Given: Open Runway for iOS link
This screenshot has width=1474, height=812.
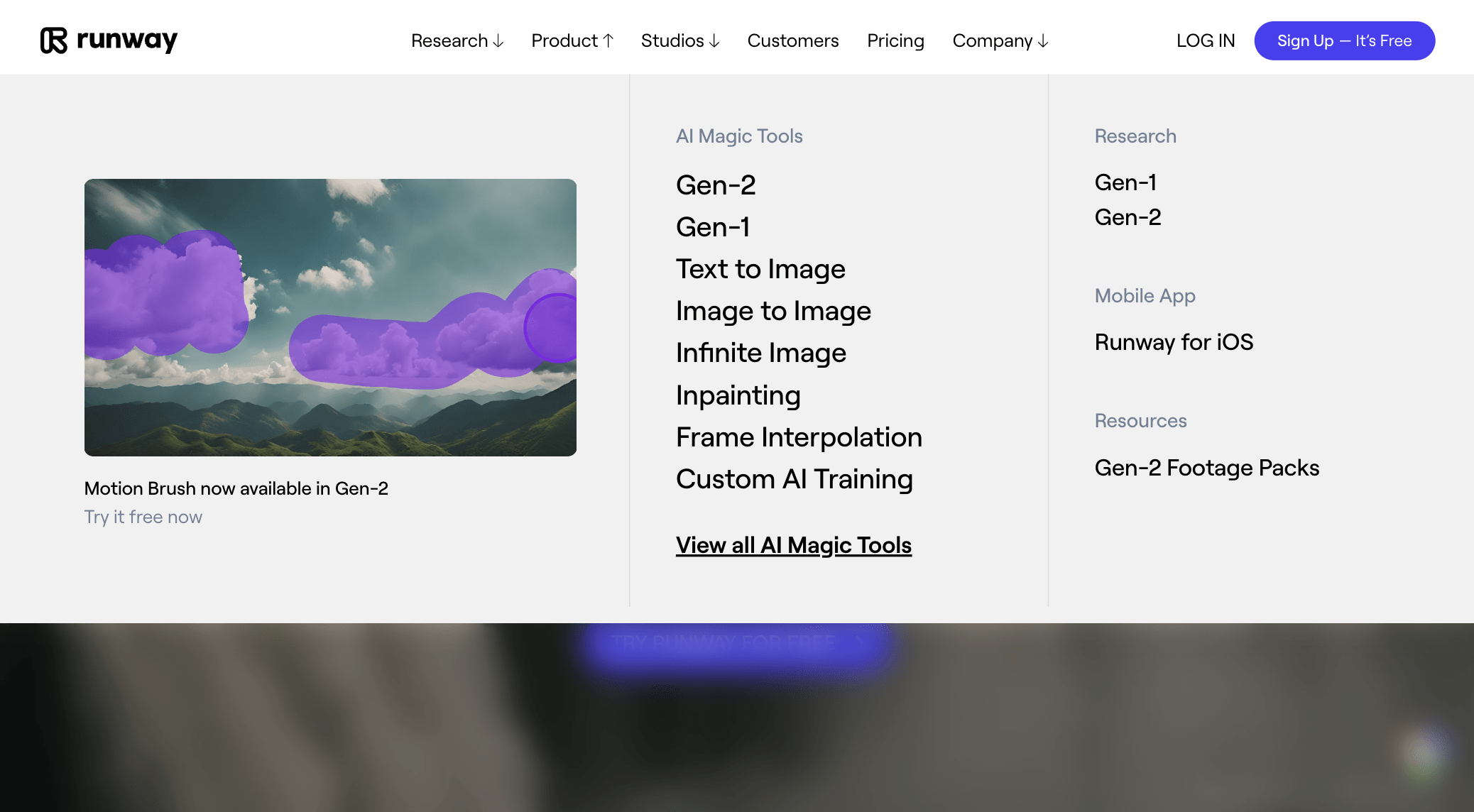Looking at the screenshot, I should [x=1174, y=342].
